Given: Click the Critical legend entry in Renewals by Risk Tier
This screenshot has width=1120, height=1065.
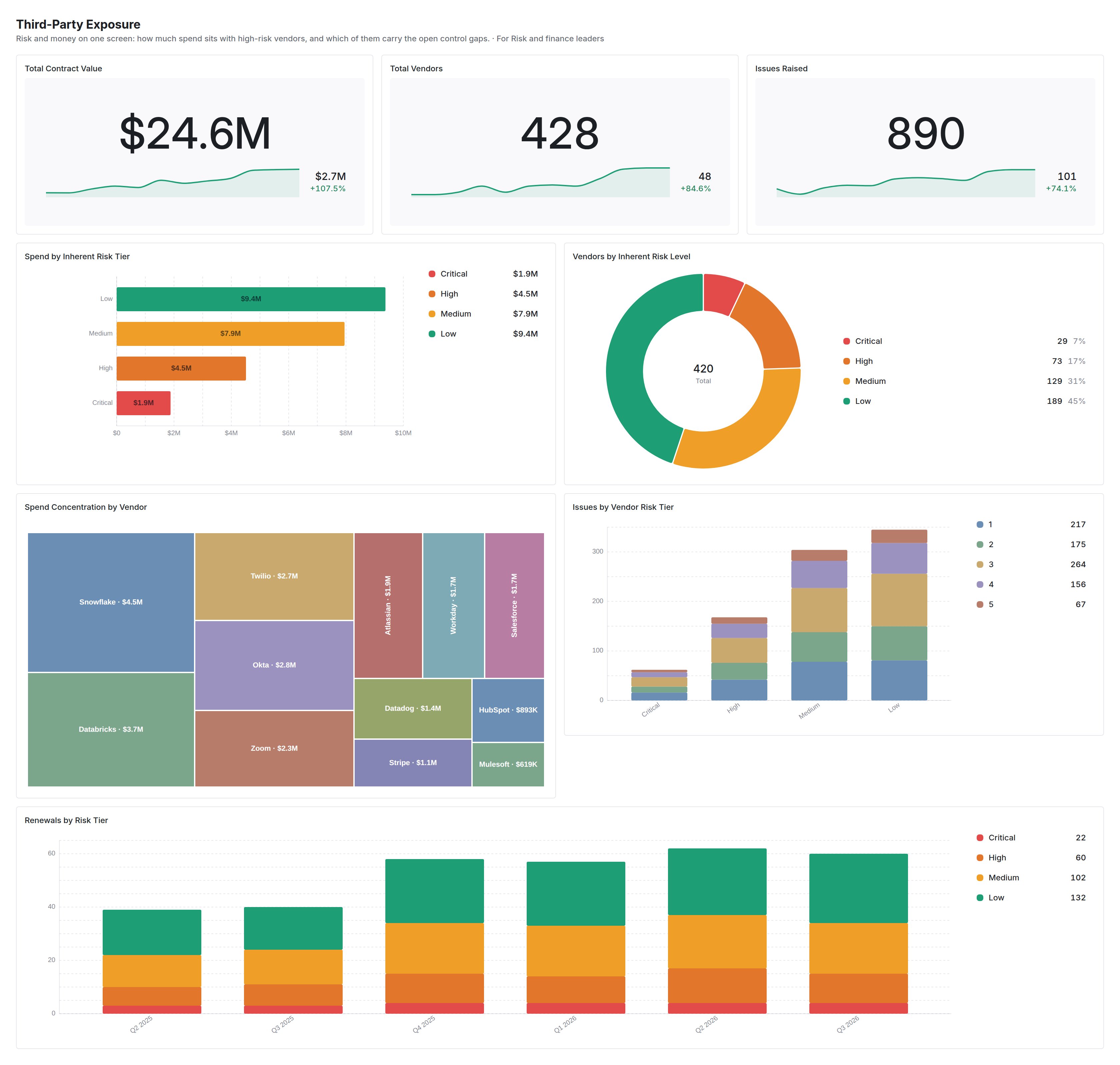Looking at the screenshot, I should pyautogui.click(x=1031, y=838).
